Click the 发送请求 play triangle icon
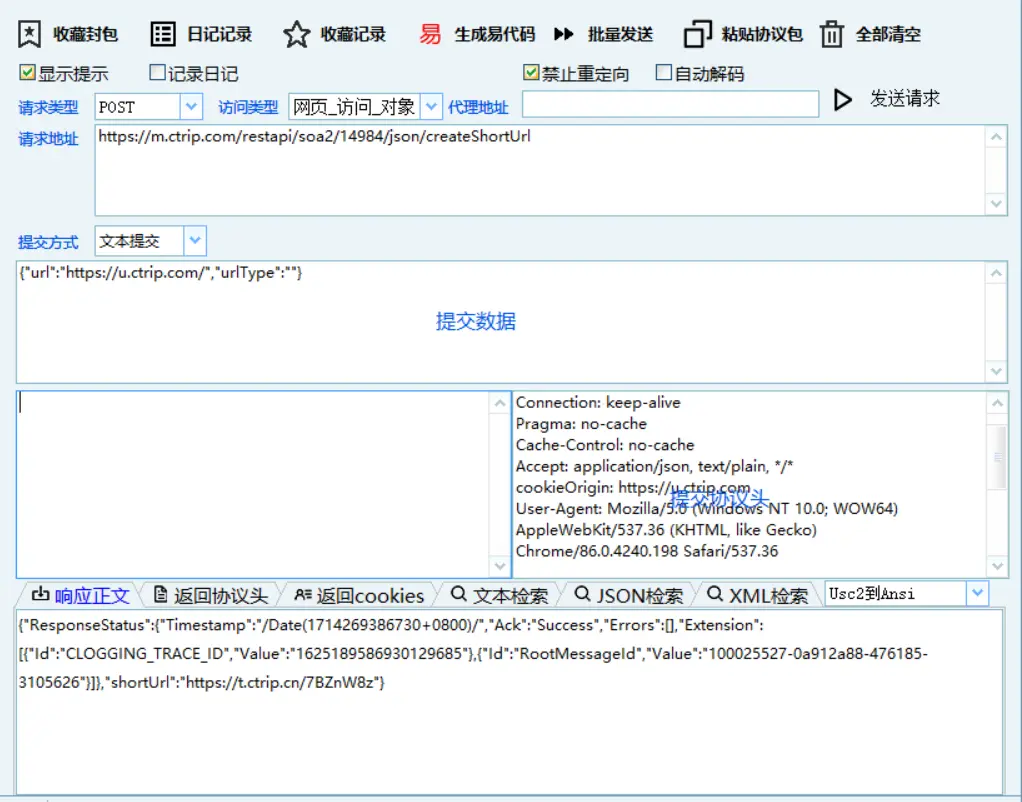1022x802 pixels. point(842,100)
